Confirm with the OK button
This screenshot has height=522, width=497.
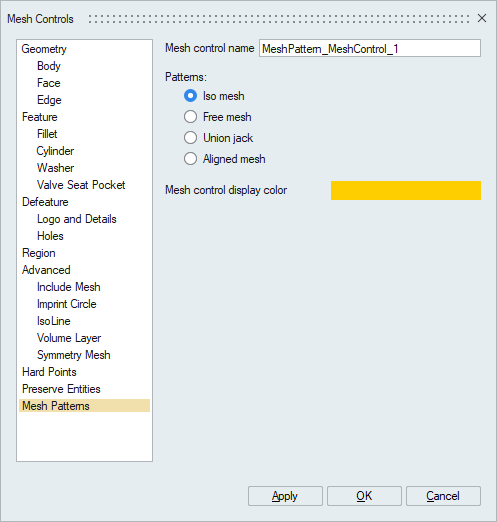[364, 496]
